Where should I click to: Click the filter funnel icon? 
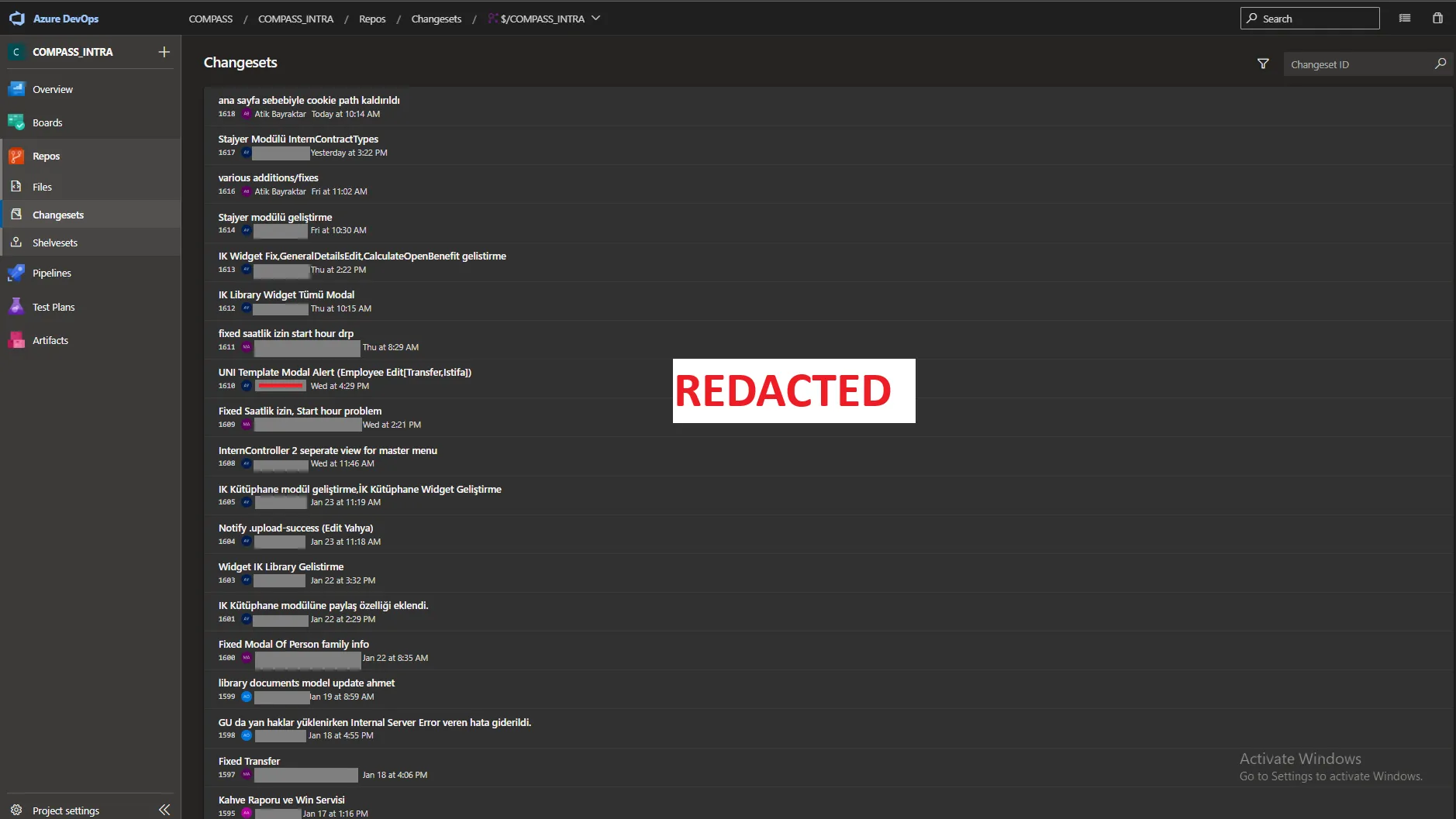click(x=1263, y=64)
